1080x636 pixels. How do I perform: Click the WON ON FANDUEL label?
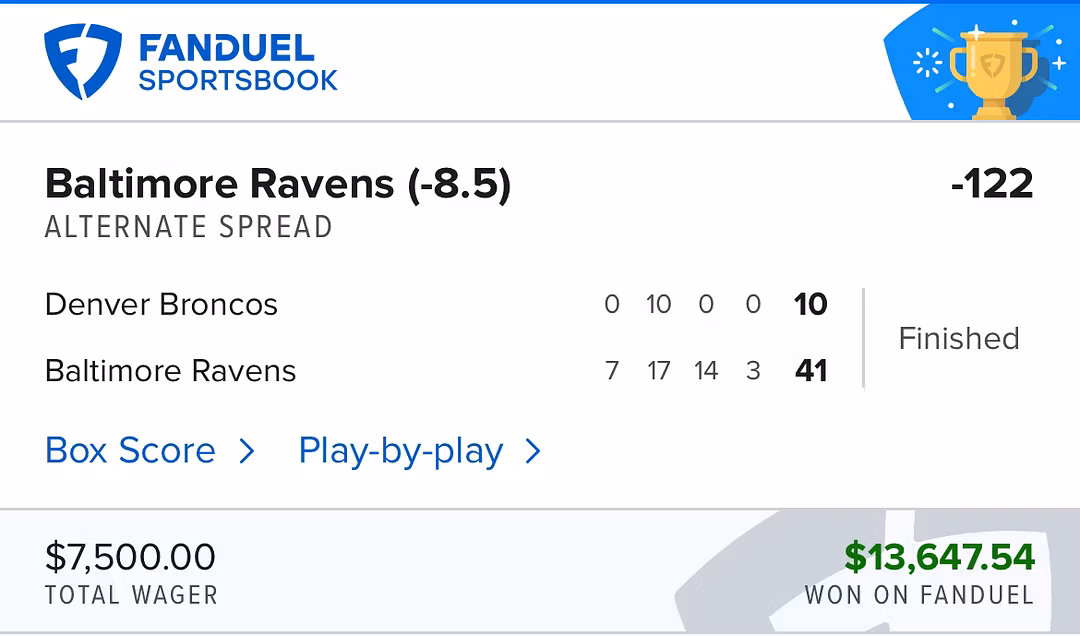tap(919, 595)
